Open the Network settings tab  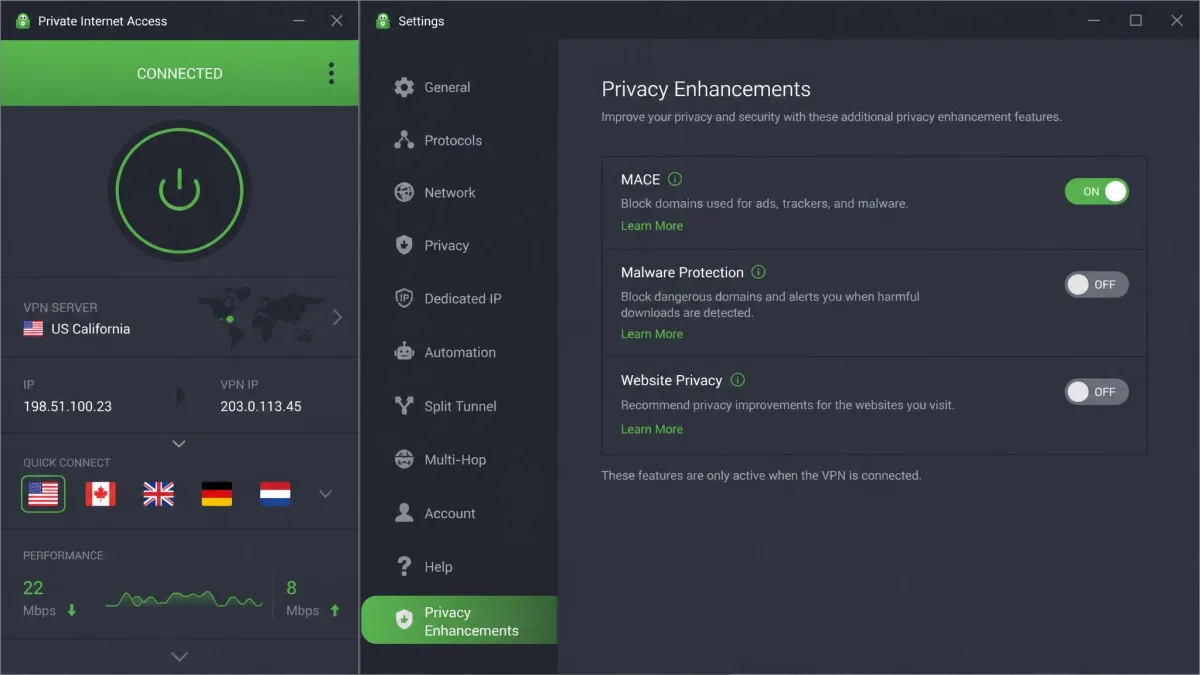click(x=459, y=192)
